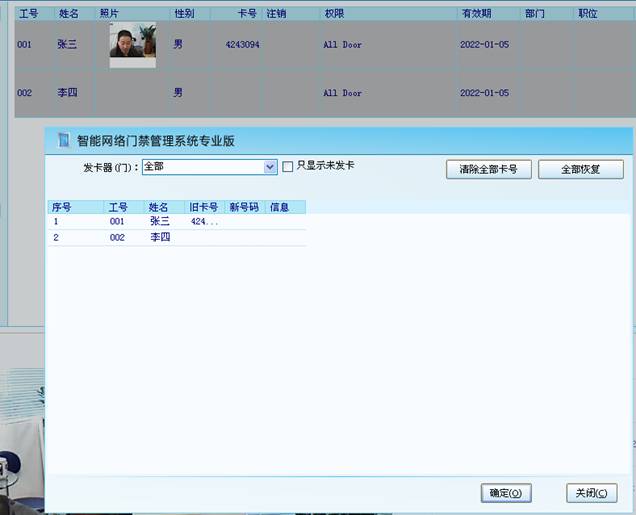Click 001 cell in dialog list

pos(117,221)
